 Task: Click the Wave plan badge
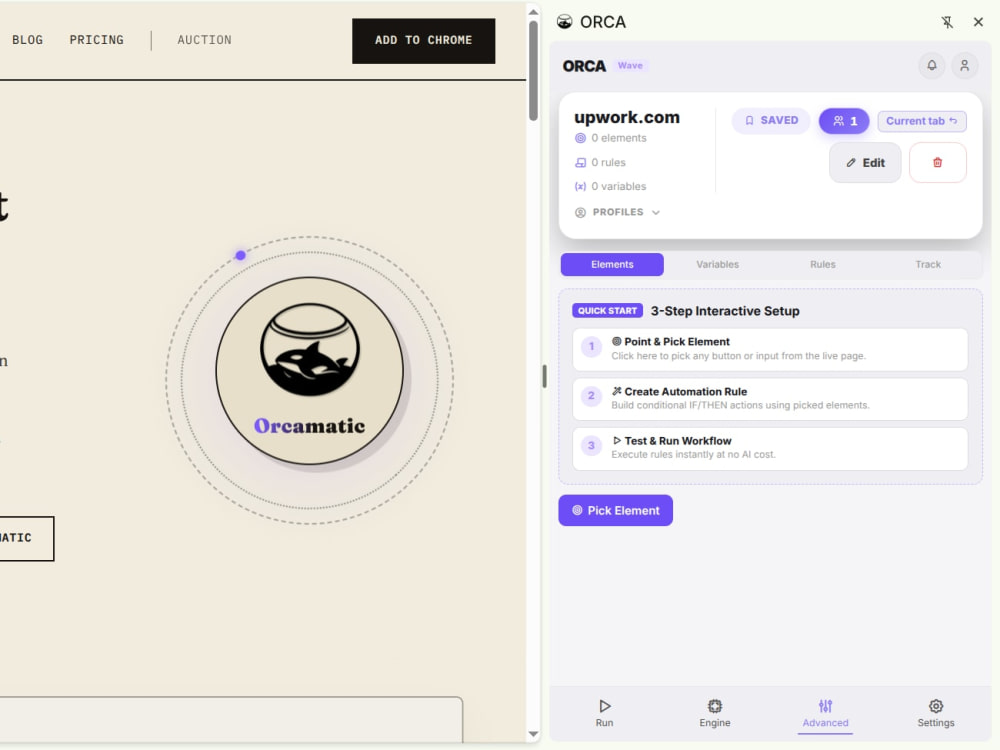click(630, 66)
